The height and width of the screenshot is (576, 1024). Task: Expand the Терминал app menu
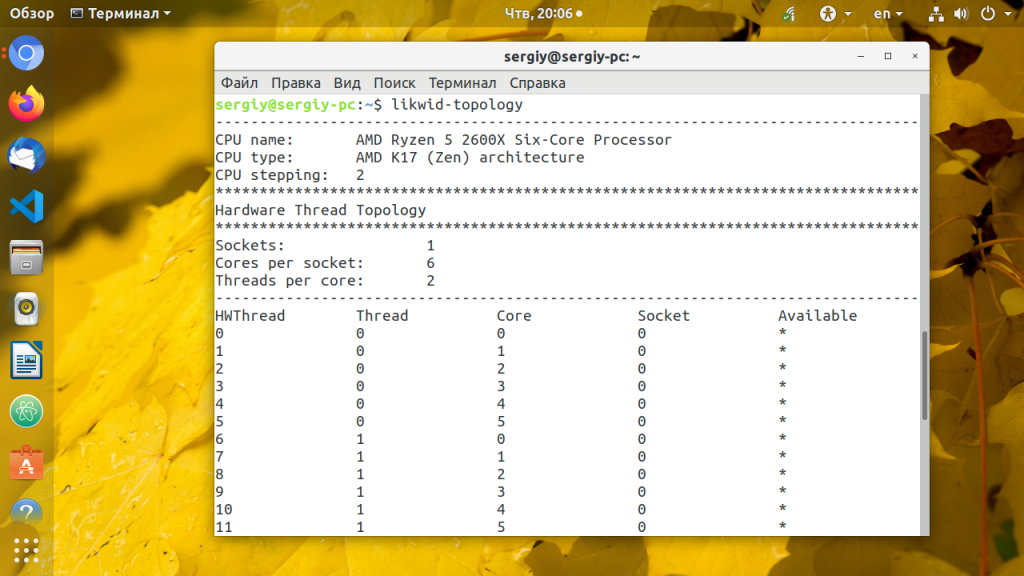122,14
